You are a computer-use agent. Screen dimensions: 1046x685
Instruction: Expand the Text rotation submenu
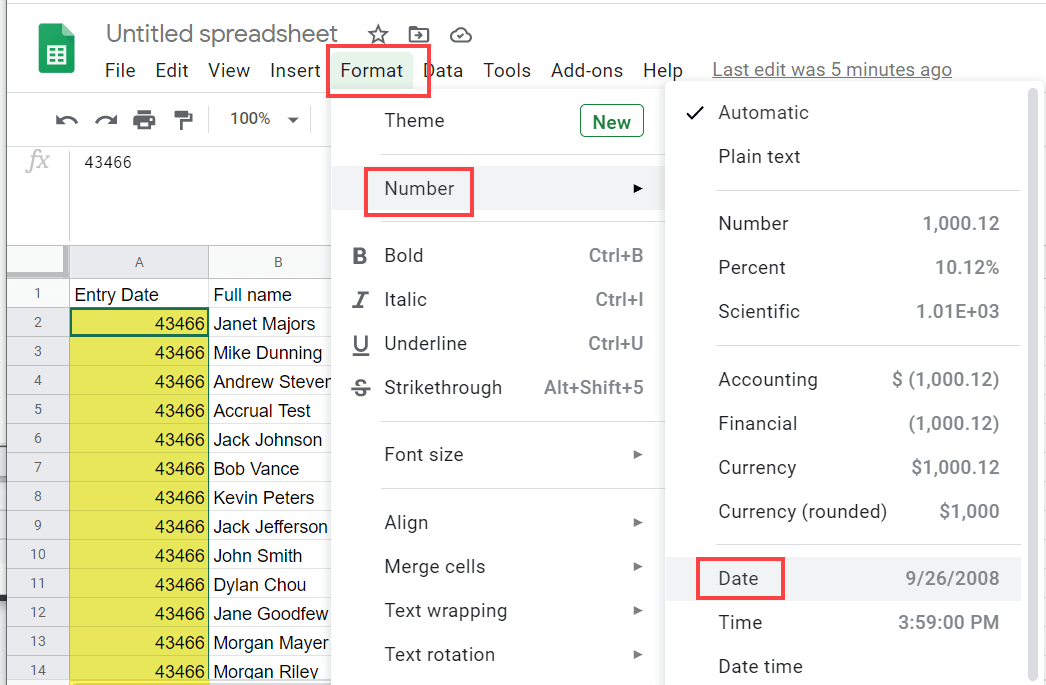tap(498, 654)
